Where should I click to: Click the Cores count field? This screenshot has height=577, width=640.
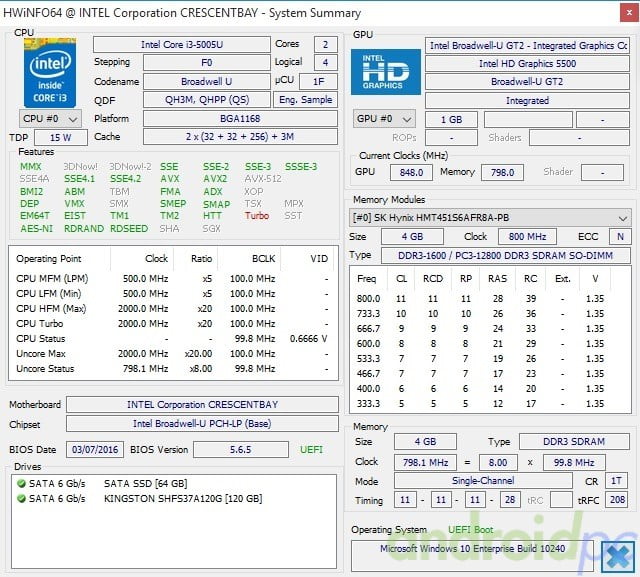[x=326, y=44]
